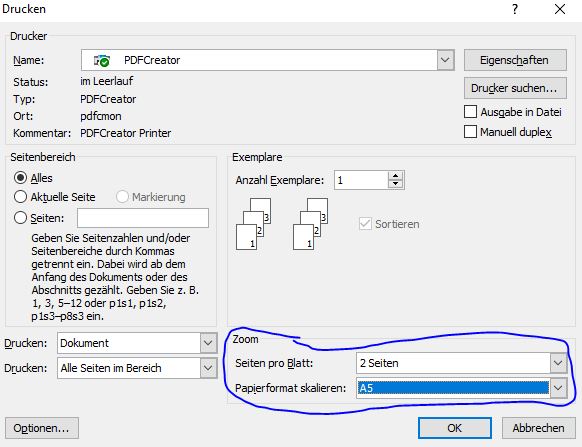582x447 pixels.
Task: Click Drucker suchen button
Action: pos(515,88)
